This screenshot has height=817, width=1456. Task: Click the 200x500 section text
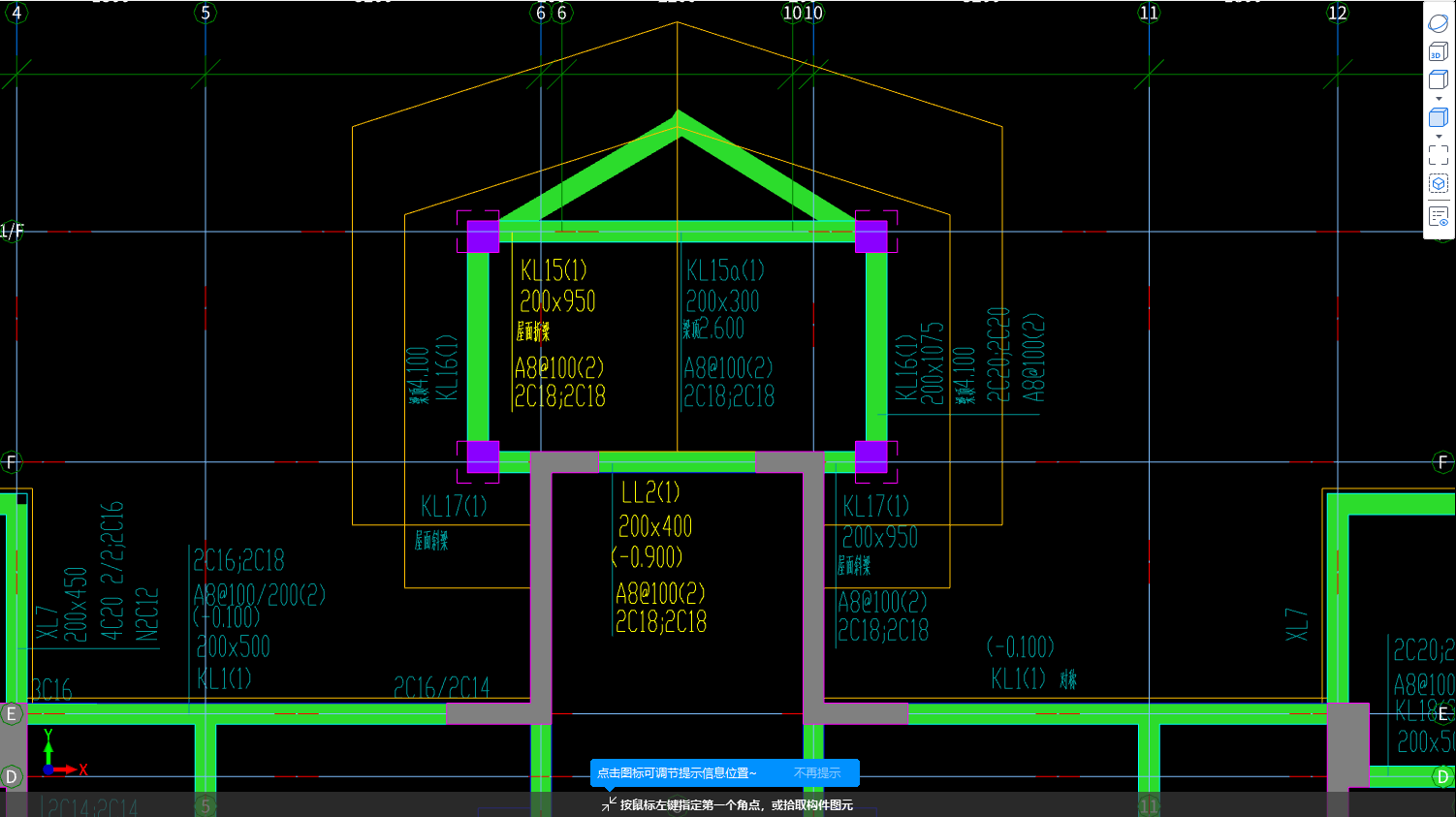click(x=234, y=646)
